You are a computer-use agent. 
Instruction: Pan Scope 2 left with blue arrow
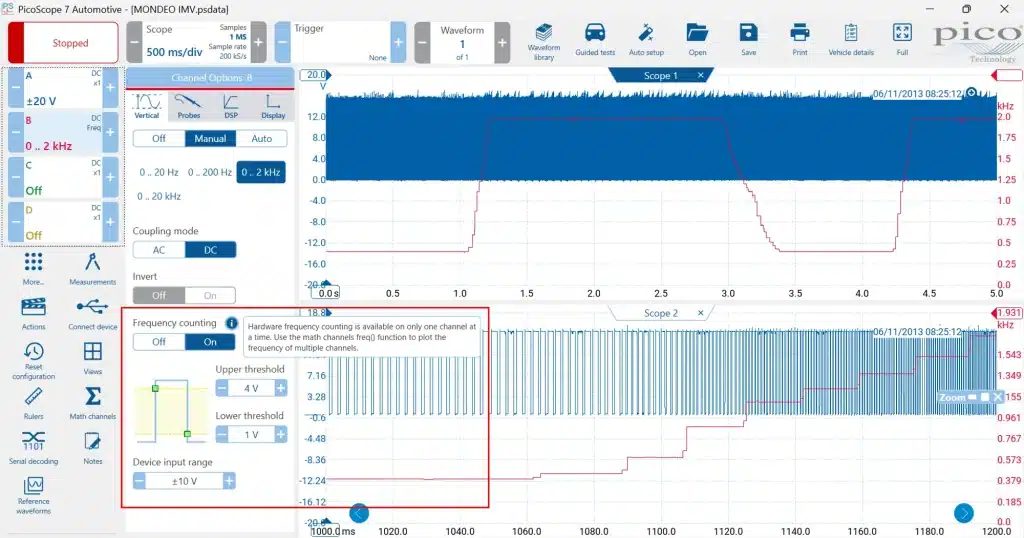(359, 513)
